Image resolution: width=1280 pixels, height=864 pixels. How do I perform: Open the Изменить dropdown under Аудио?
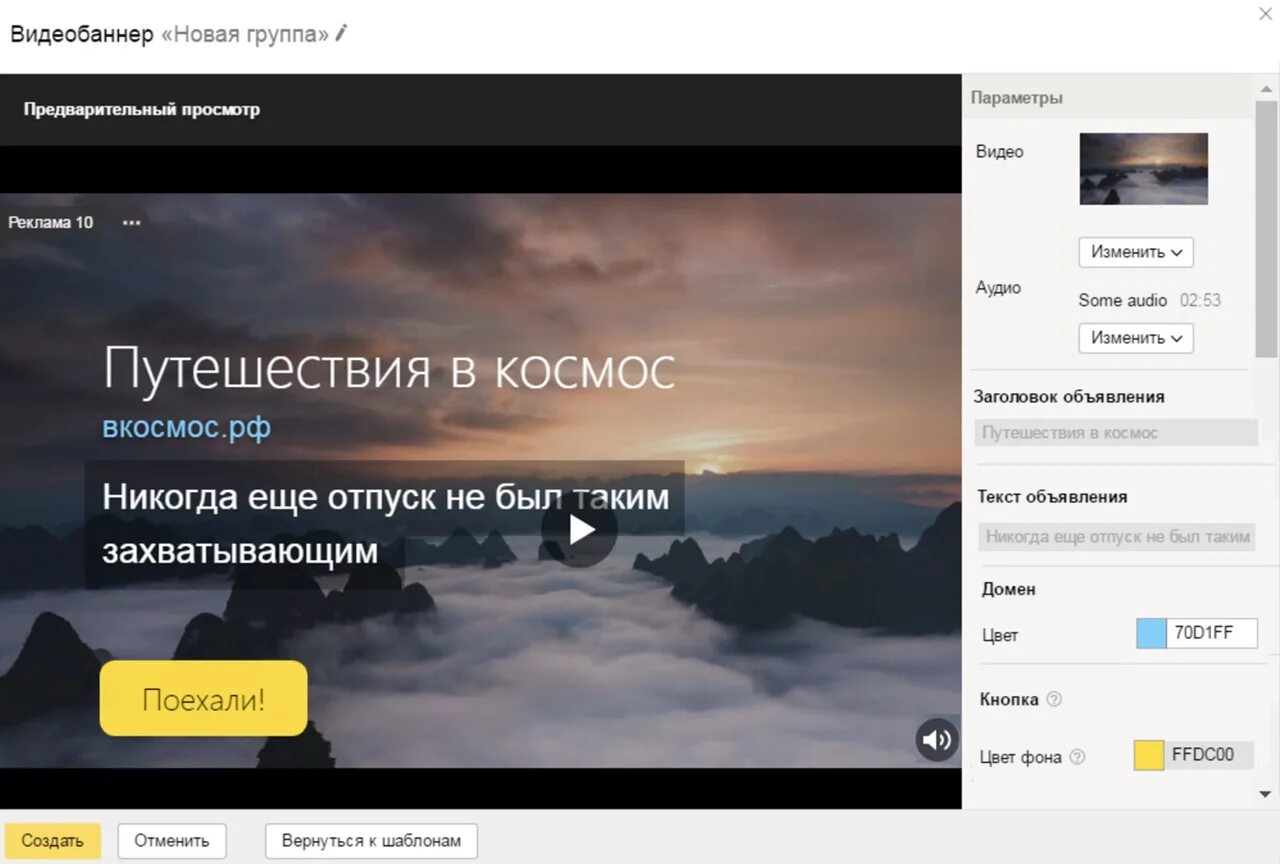tap(1136, 338)
